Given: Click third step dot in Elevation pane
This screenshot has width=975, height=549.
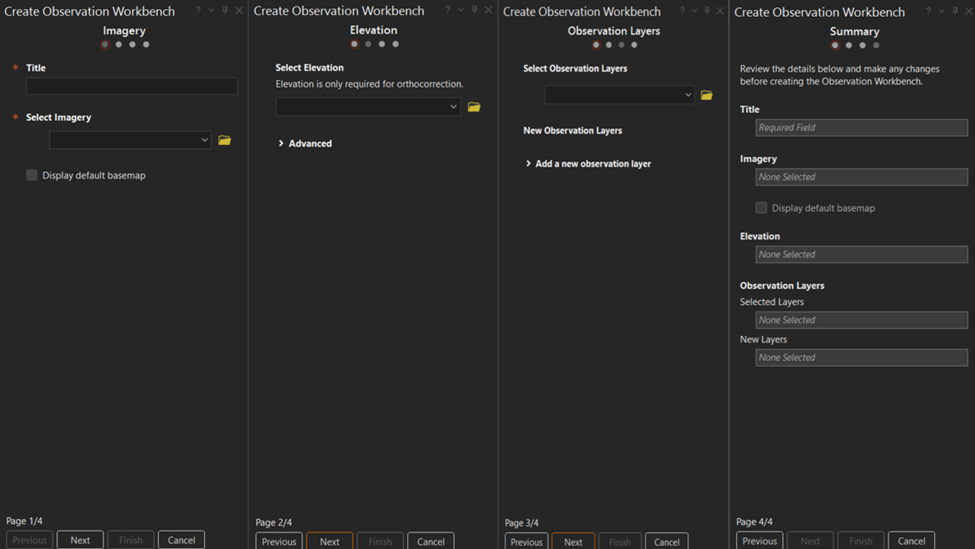Looking at the screenshot, I should pos(382,44).
